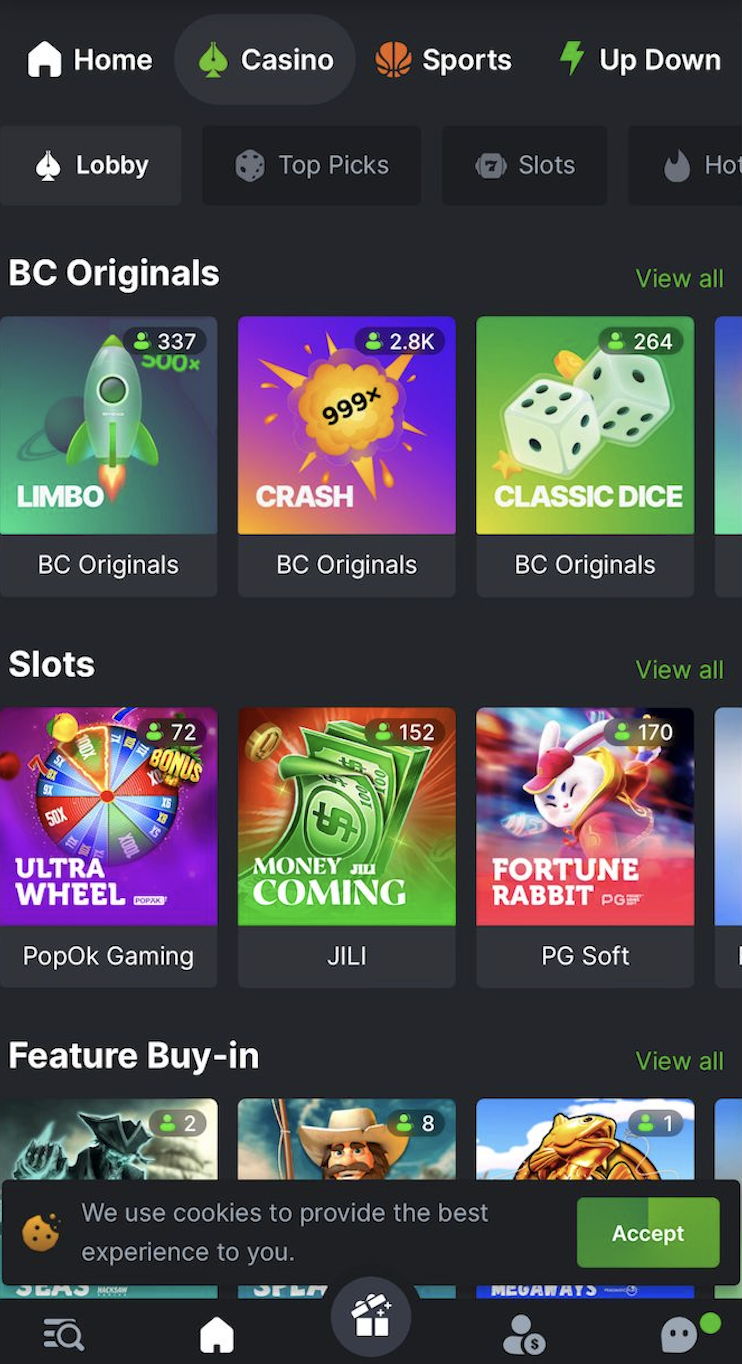The height and width of the screenshot is (1364, 742).
Task: Open the gift box rewards icon
Action: (x=371, y=1315)
